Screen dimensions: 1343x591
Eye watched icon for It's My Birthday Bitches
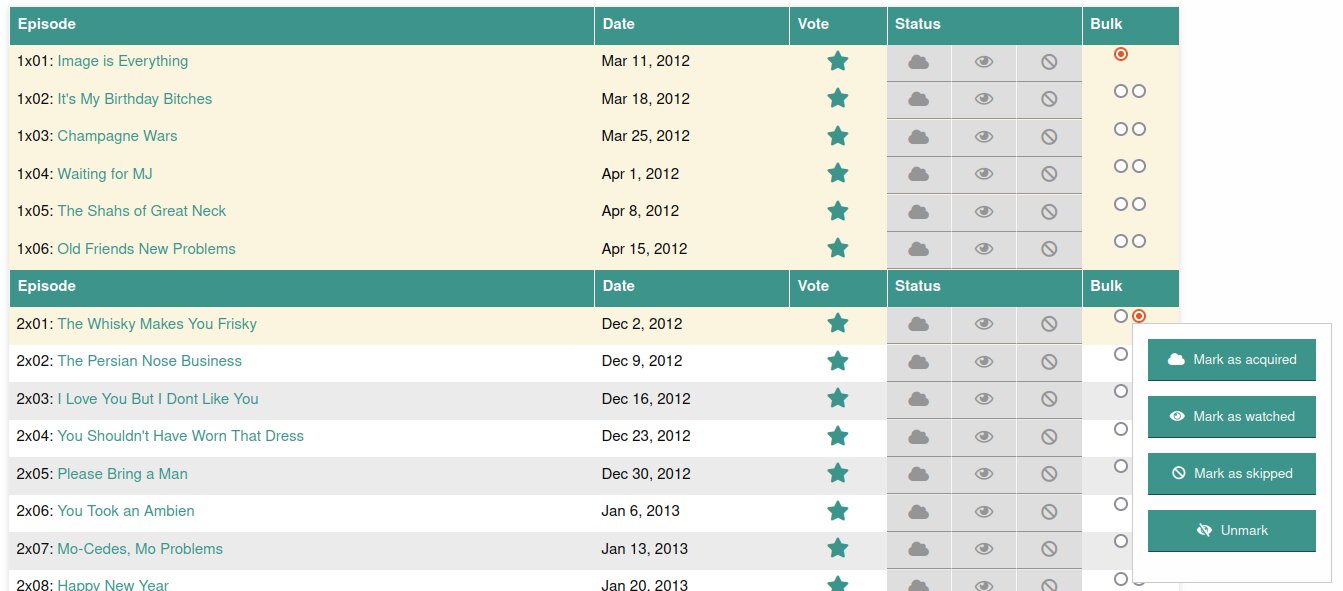984,99
